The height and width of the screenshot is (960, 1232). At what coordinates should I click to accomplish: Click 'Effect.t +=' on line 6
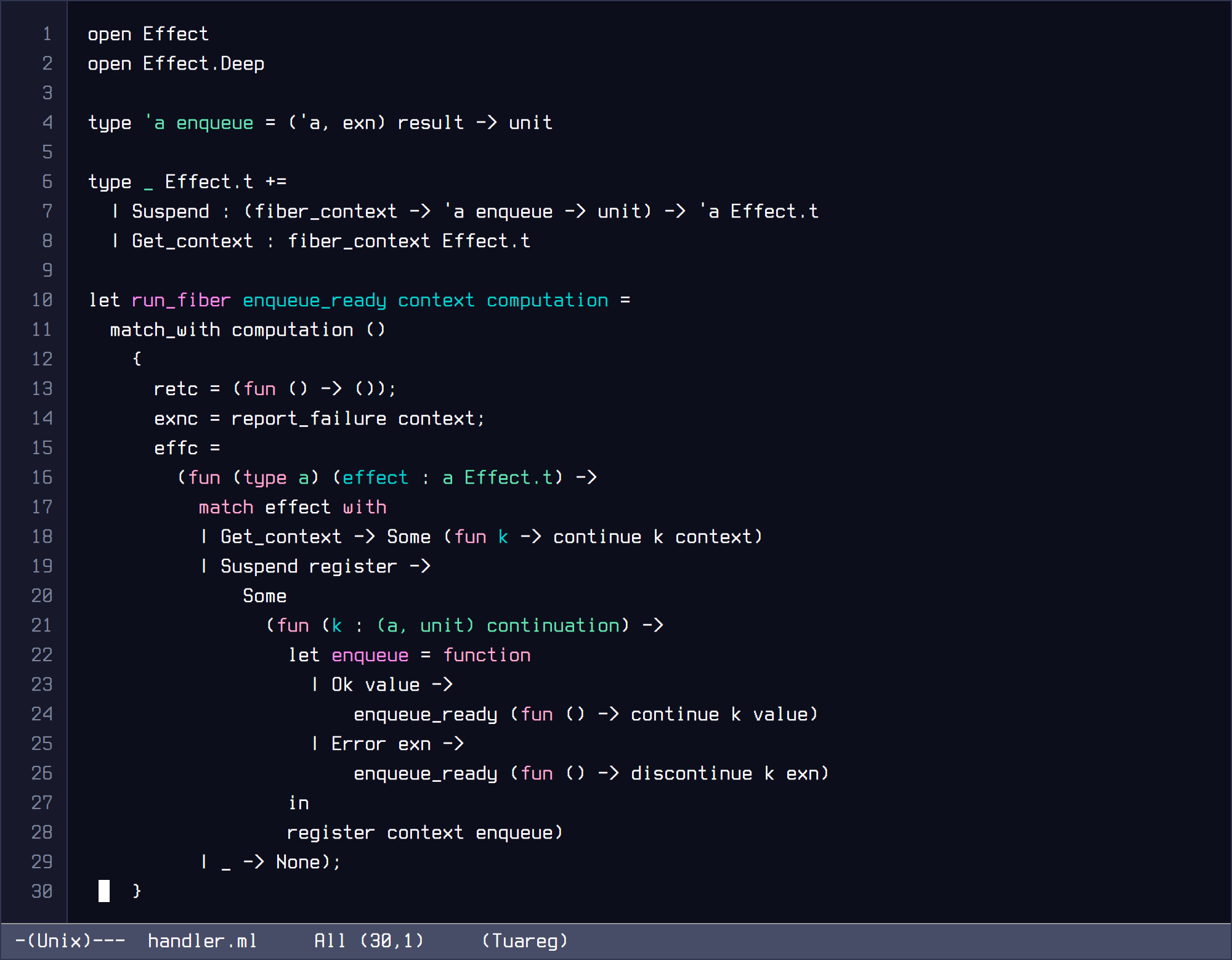(225, 182)
